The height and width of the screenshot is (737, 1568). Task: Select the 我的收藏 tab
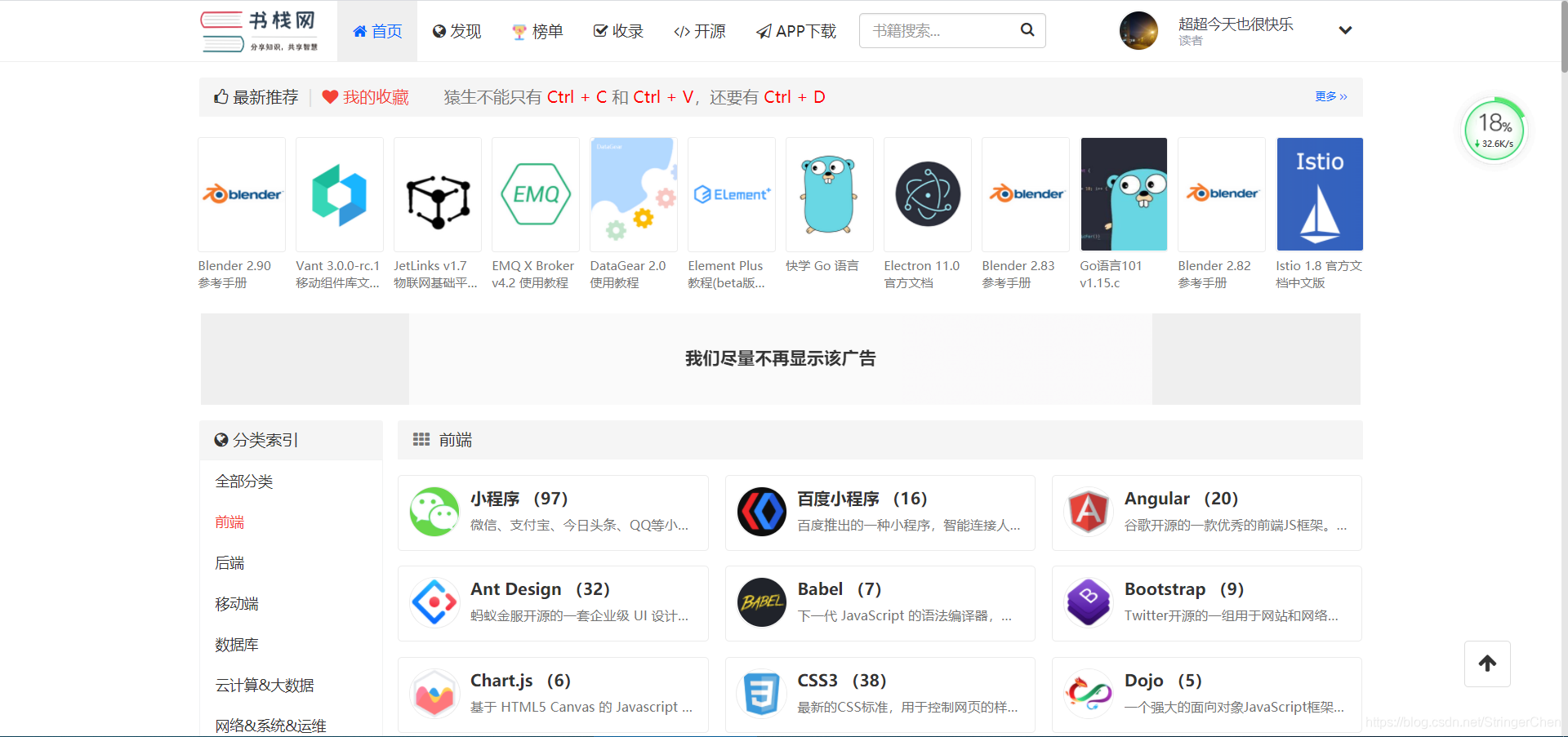(365, 97)
